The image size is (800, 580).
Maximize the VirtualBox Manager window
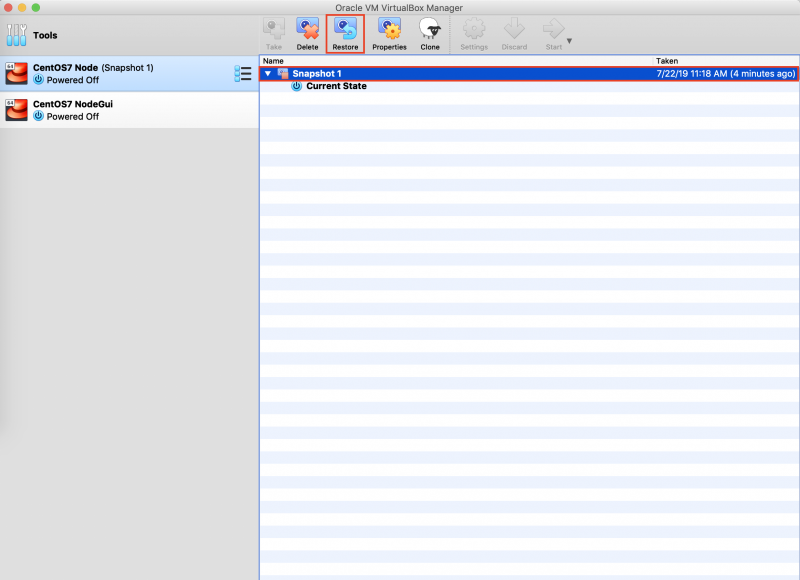coord(36,8)
